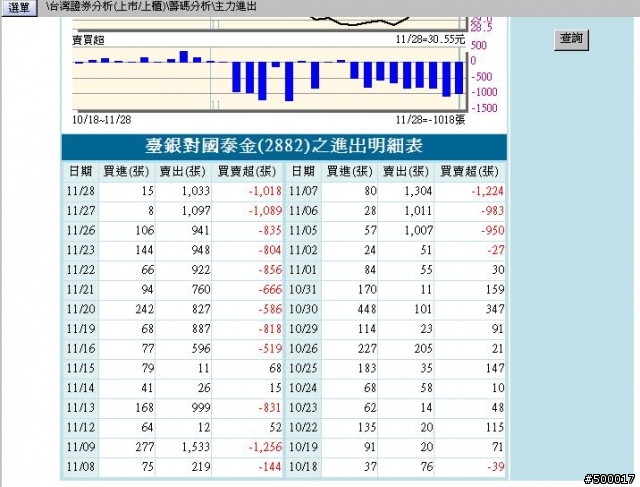Select the net value -950 for 11/05
This screenshot has height=487, width=640.
click(492, 230)
